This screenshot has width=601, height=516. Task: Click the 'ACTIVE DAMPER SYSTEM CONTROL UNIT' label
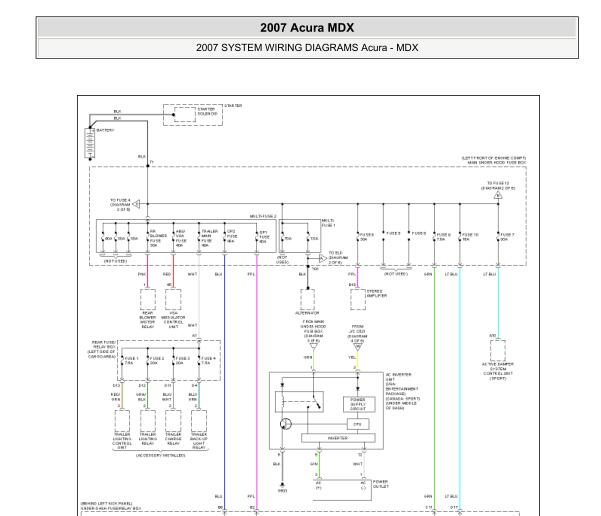point(498,371)
